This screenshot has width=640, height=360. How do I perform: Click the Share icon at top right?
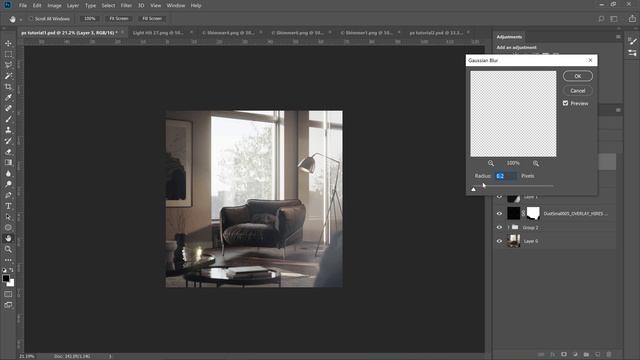point(632,19)
